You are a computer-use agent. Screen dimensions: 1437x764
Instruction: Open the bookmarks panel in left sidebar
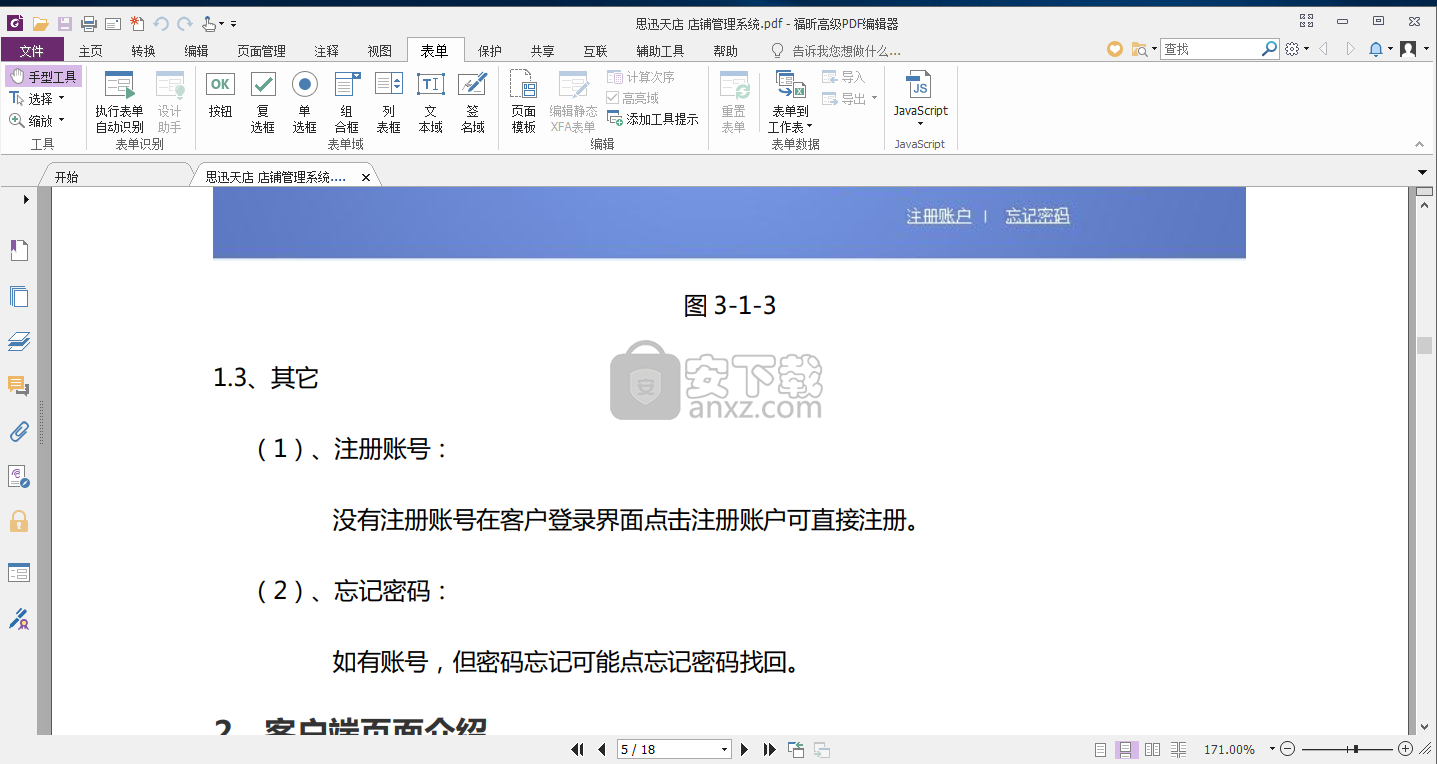coord(19,250)
